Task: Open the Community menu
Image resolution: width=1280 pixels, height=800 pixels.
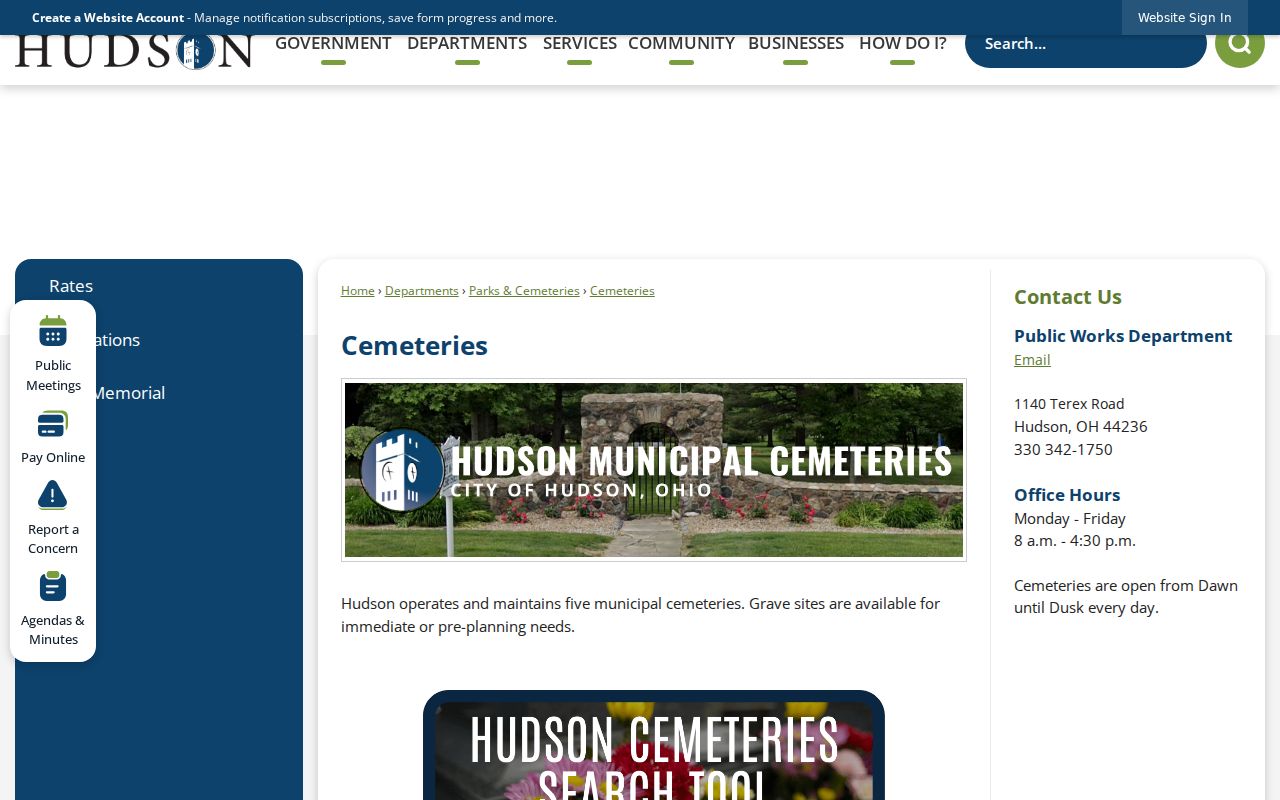Action: 681,43
